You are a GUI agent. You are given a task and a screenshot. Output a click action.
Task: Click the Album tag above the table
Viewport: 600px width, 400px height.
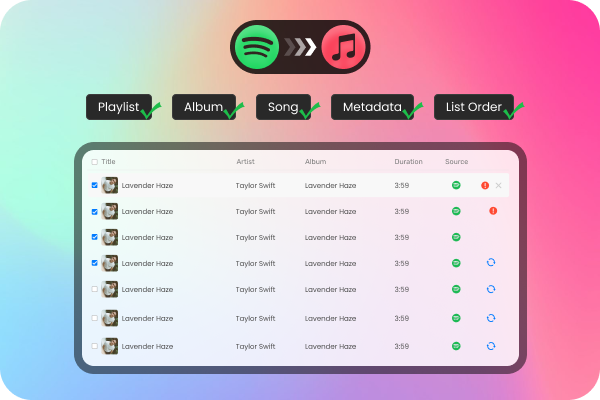203,107
